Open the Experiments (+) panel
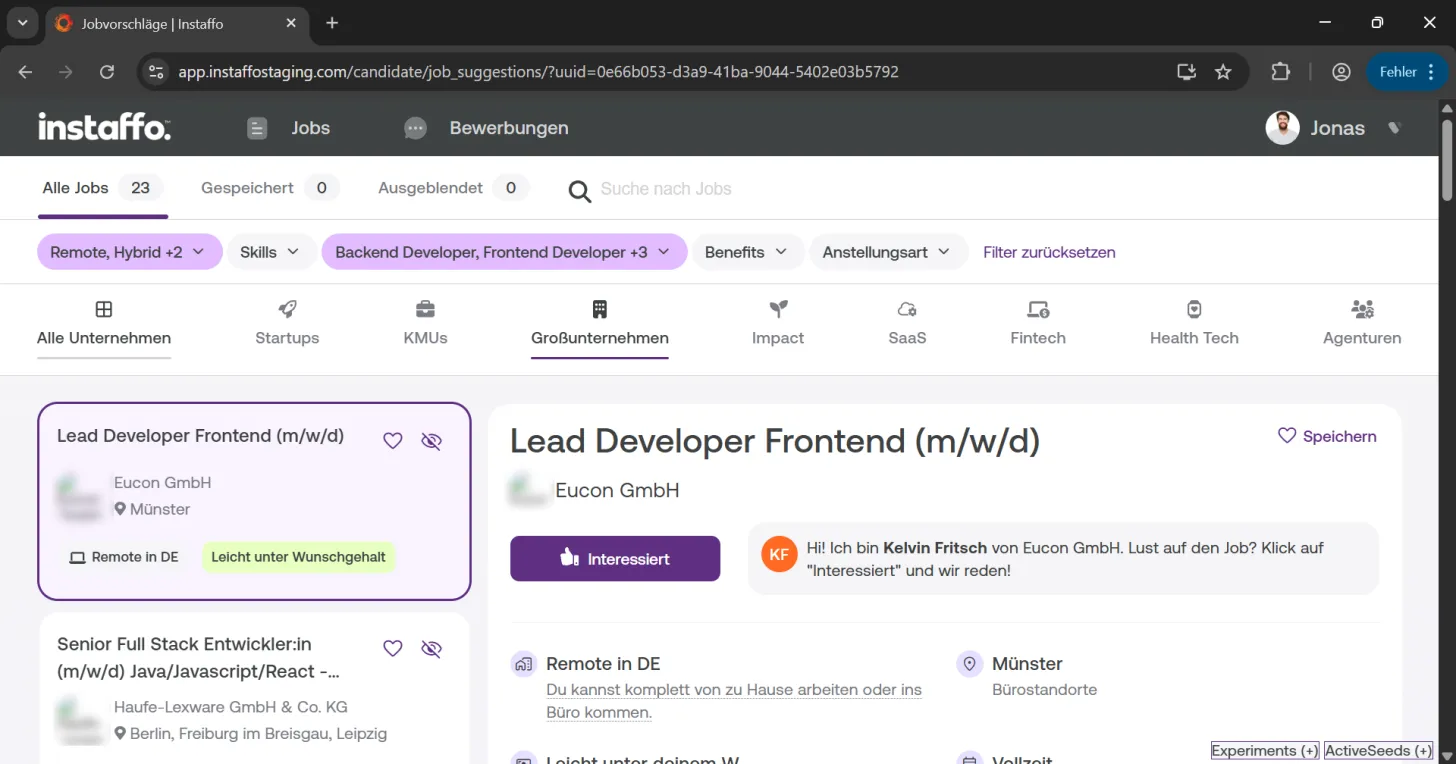The image size is (1456, 764). click(x=1265, y=751)
